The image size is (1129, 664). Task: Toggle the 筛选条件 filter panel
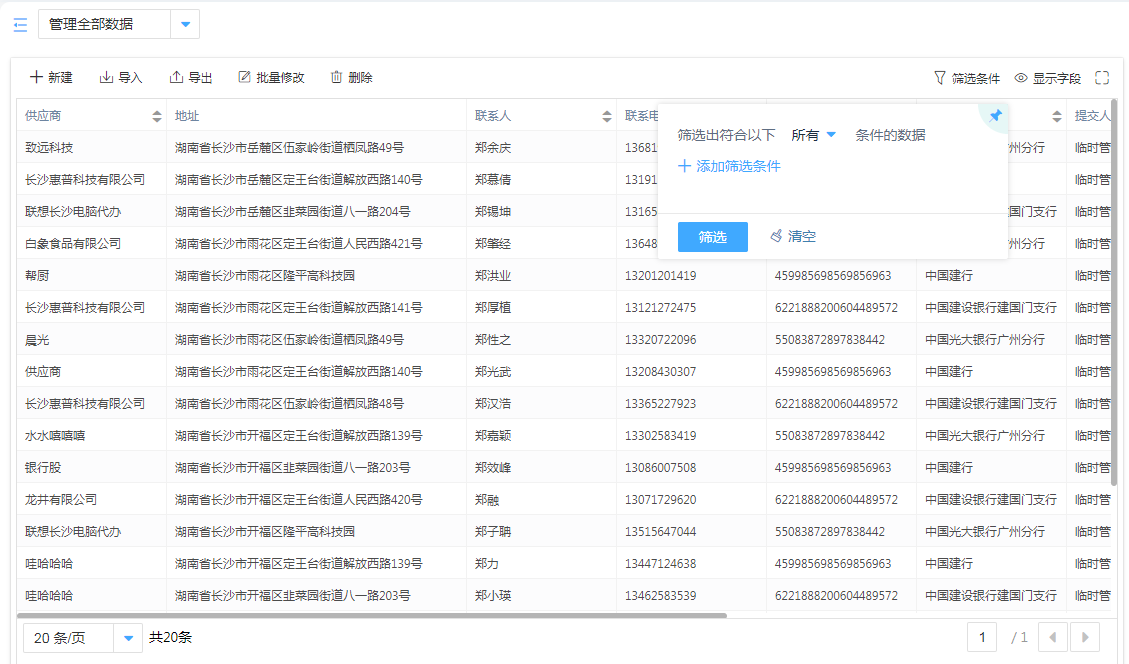tap(966, 78)
